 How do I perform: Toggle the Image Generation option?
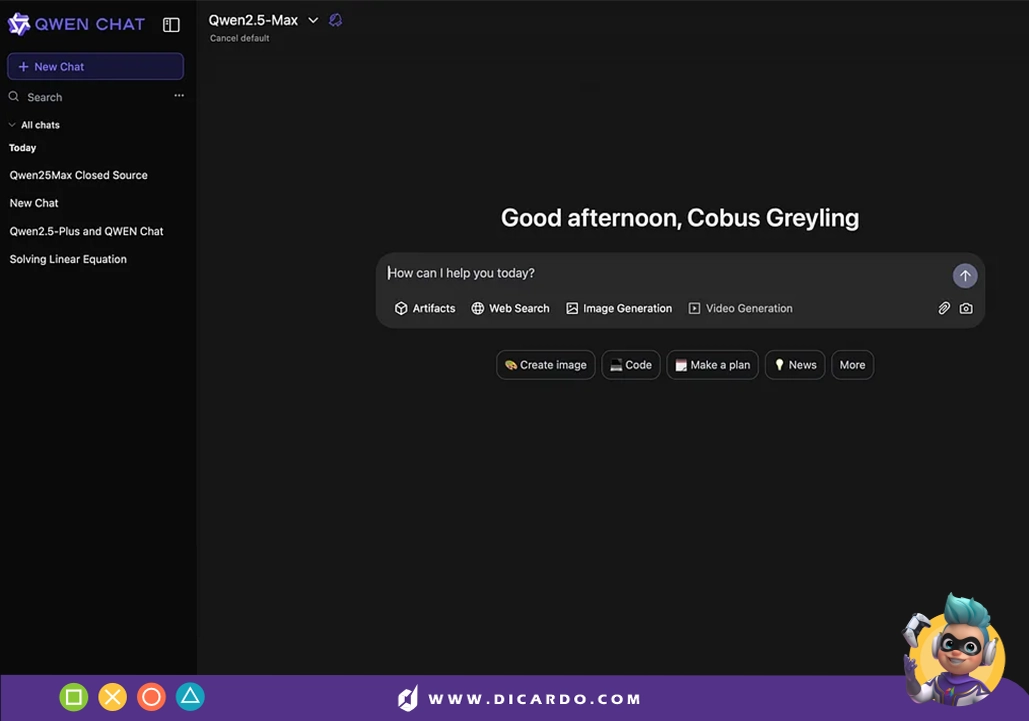(x=619, y=308)
